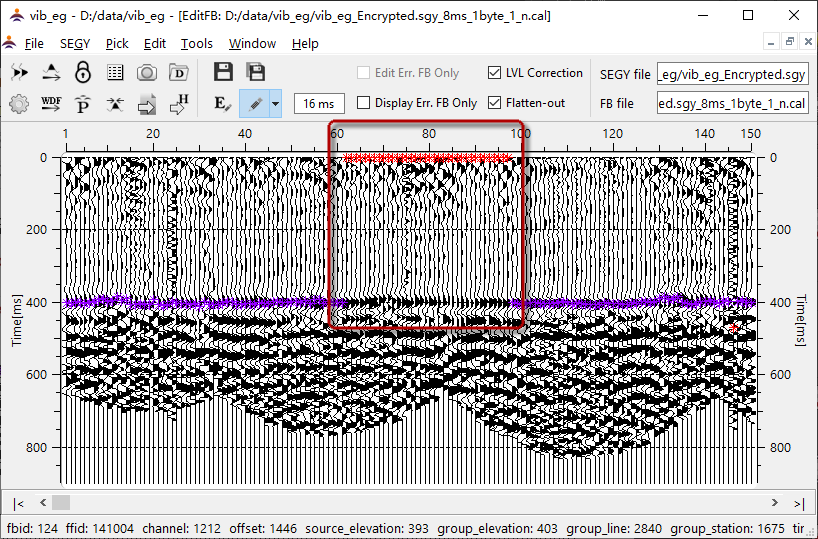Click the folder with D icon
Viewport: 818px width, 539px height.
(178, 73)
